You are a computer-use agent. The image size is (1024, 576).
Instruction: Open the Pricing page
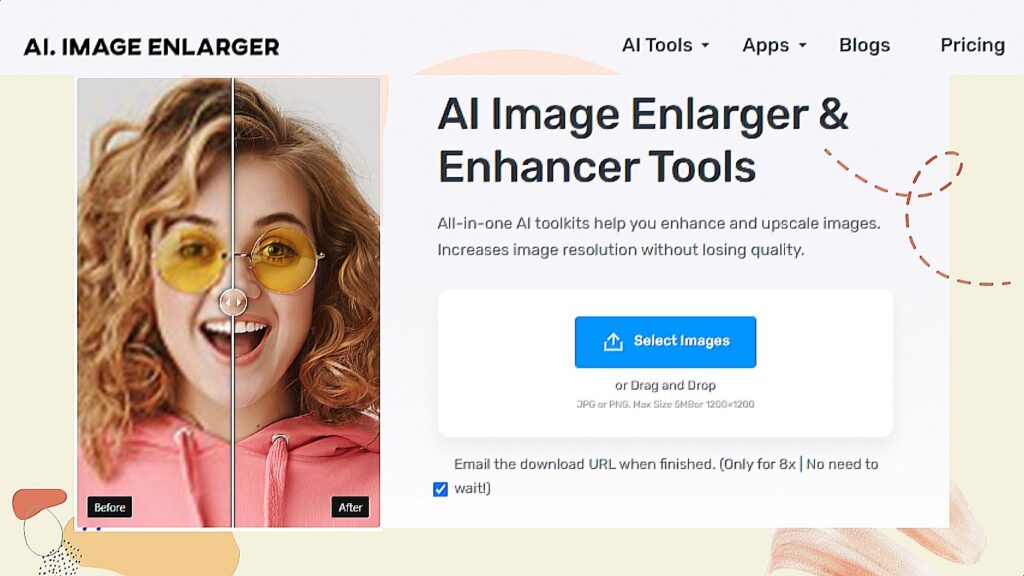[x=972, y=45]
